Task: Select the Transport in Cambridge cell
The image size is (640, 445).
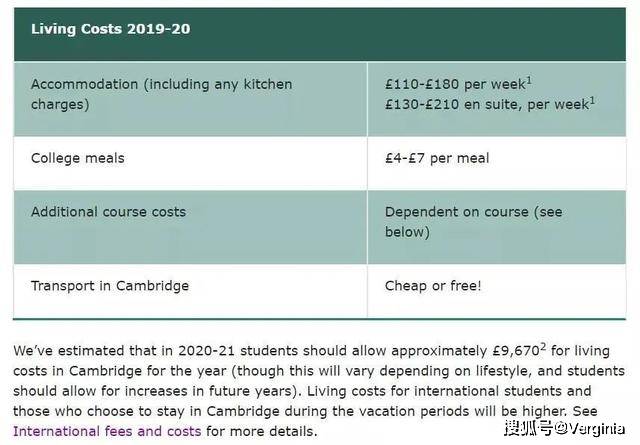Action: pyautogui.click(x=190, y=290)
